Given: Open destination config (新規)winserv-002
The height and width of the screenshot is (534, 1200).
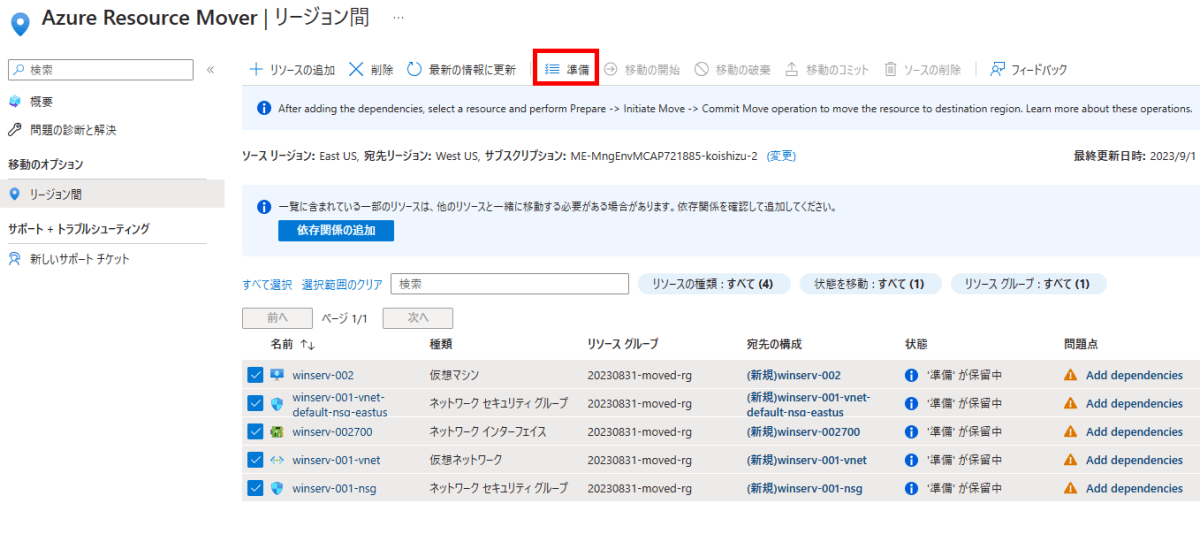Looking at the screenshot, I should [794, 375].
